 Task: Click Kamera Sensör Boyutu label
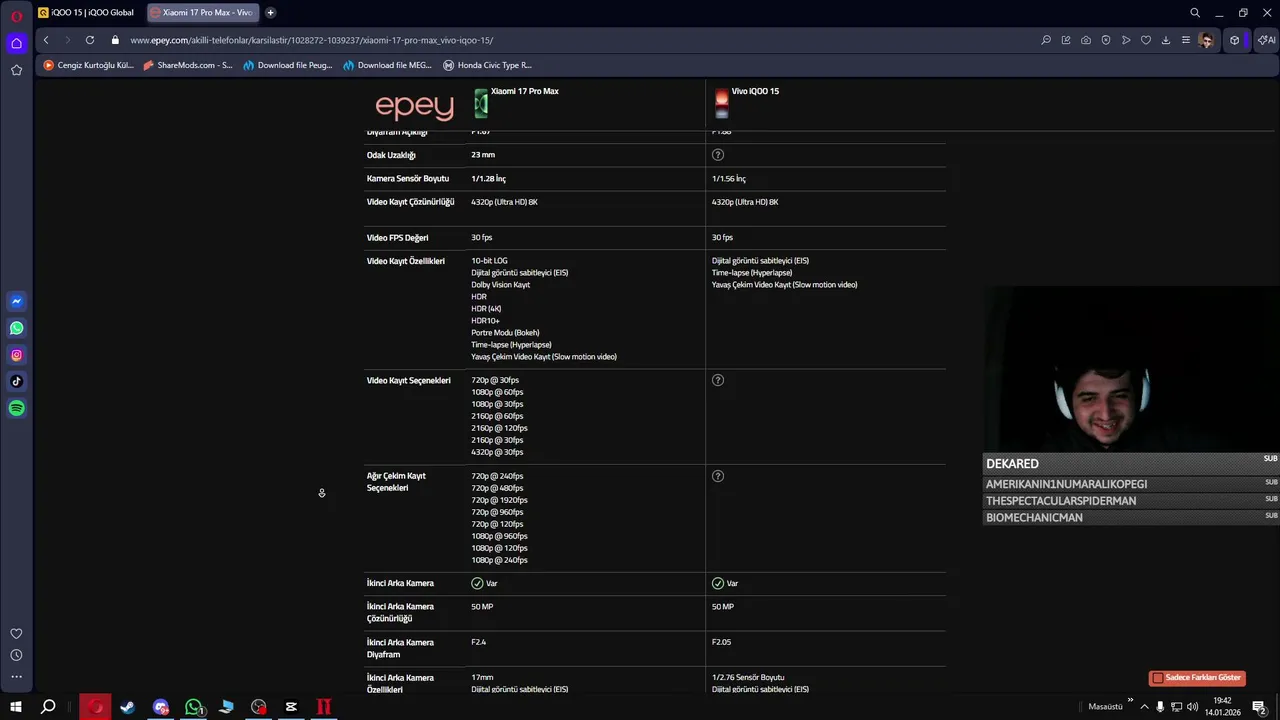[x=408, y=179]
